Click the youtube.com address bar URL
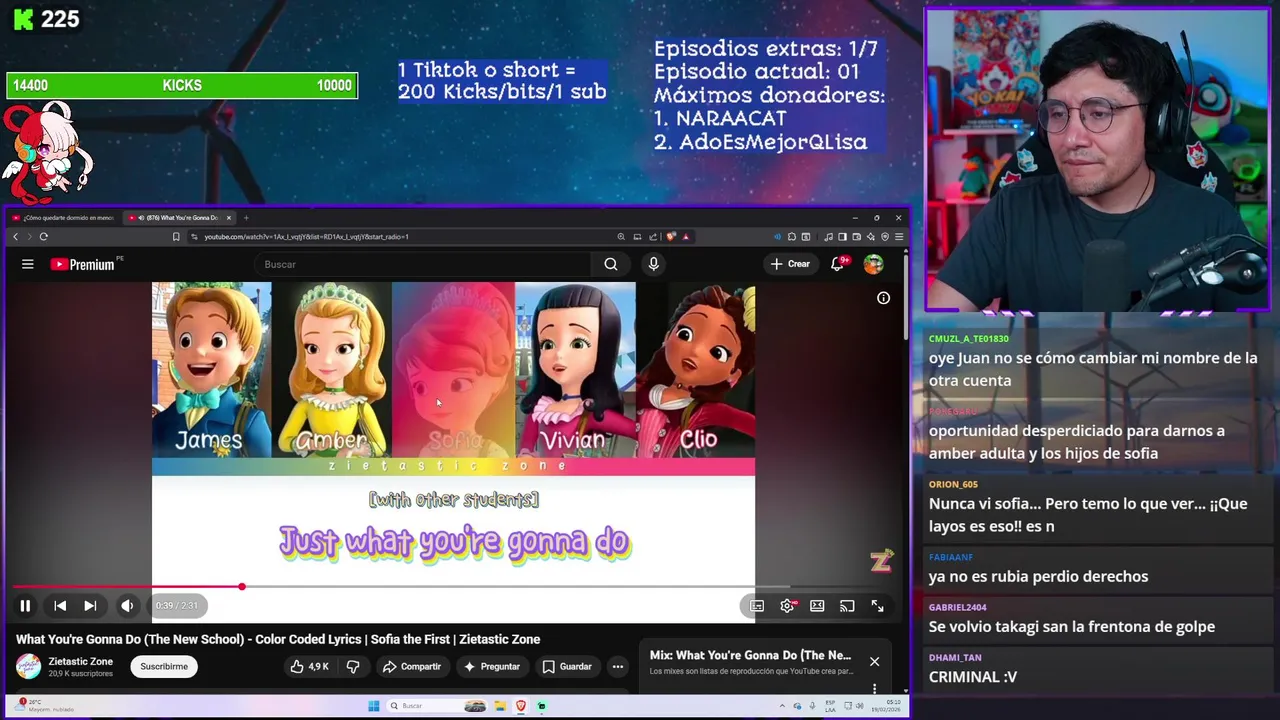The width and height of the screenshot is (1280, 720). point(306,237)
